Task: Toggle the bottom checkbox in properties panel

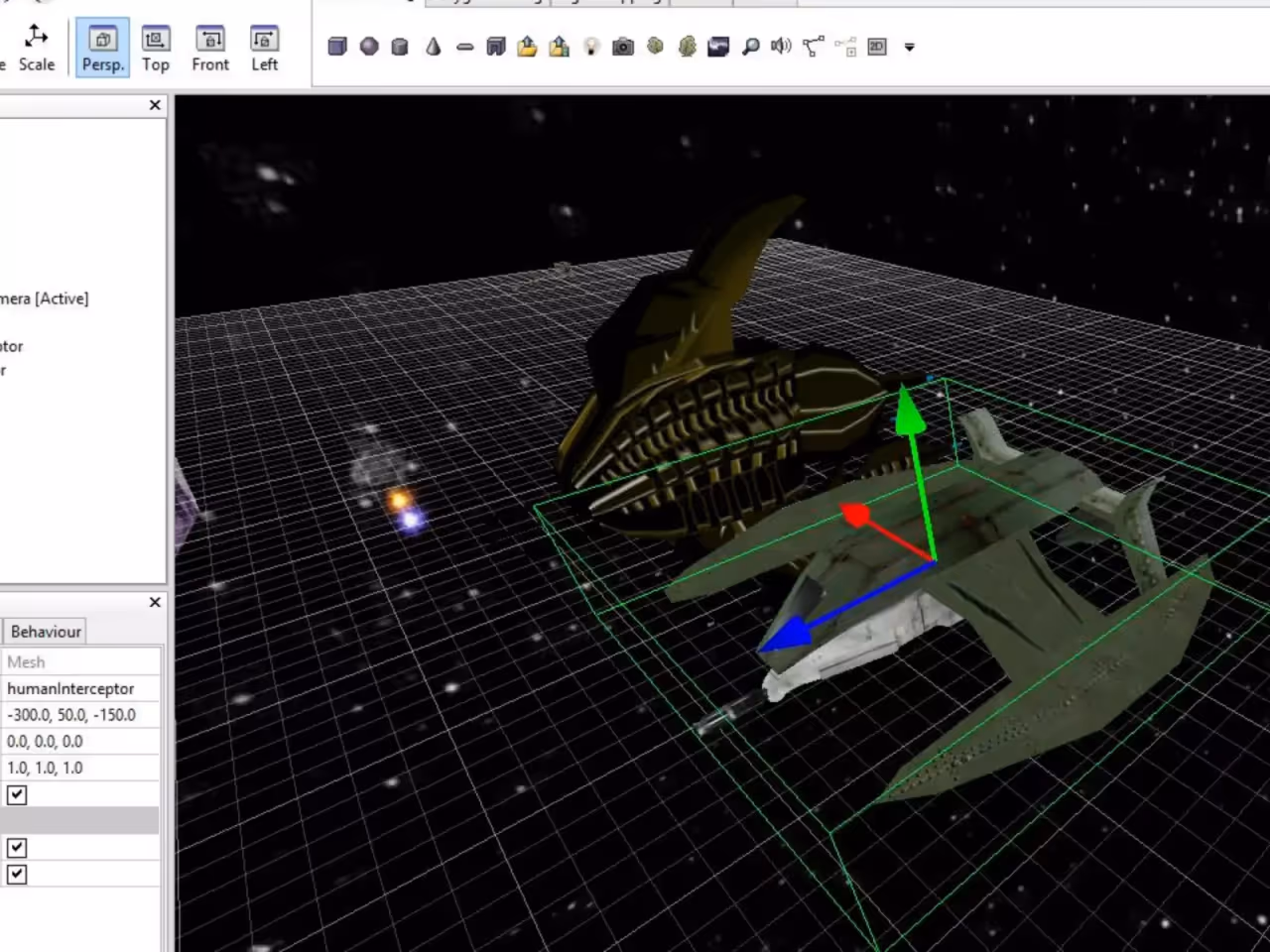Action: coord(17,875)
